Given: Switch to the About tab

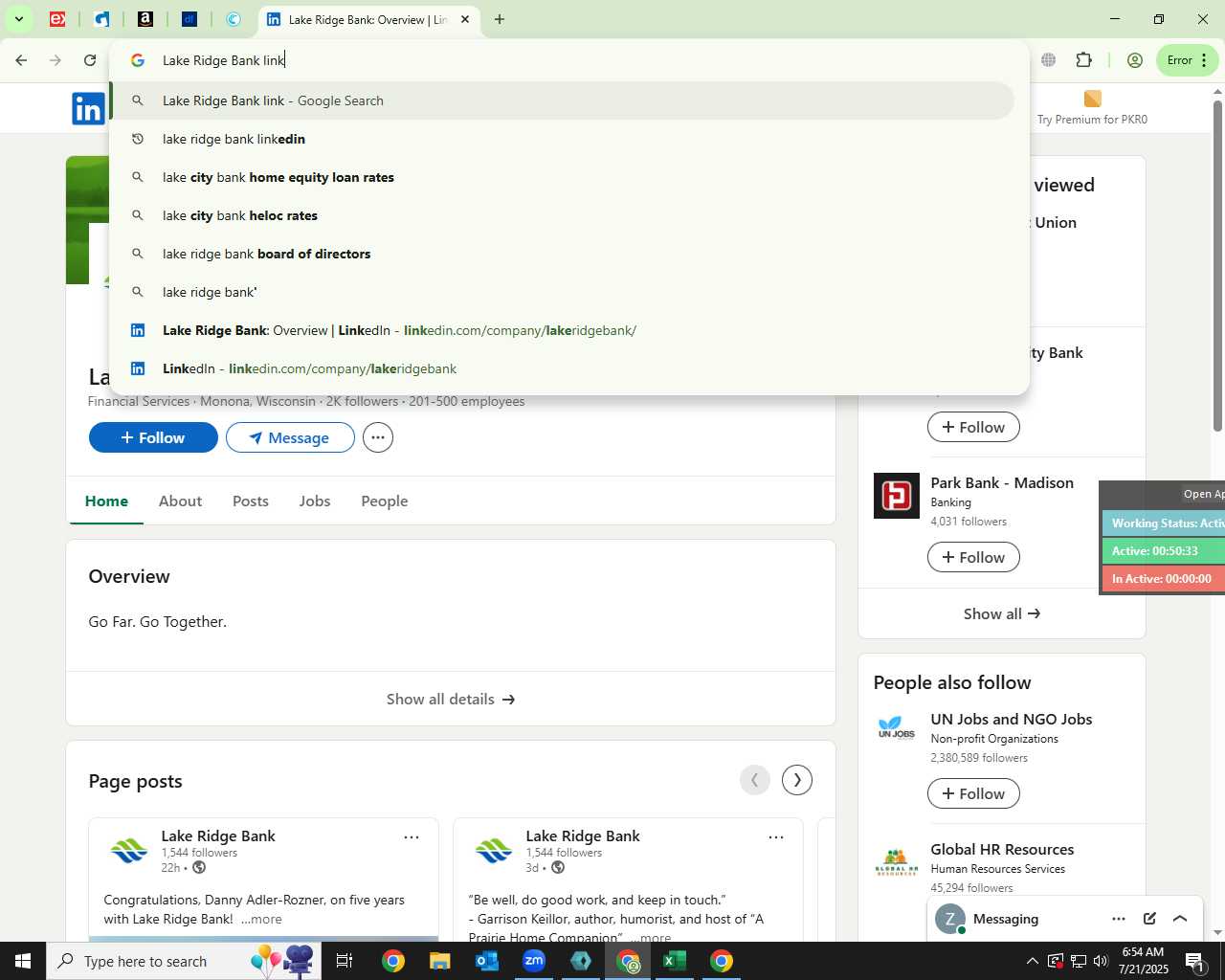Looking at the screenshot, I should click(180, 501).
